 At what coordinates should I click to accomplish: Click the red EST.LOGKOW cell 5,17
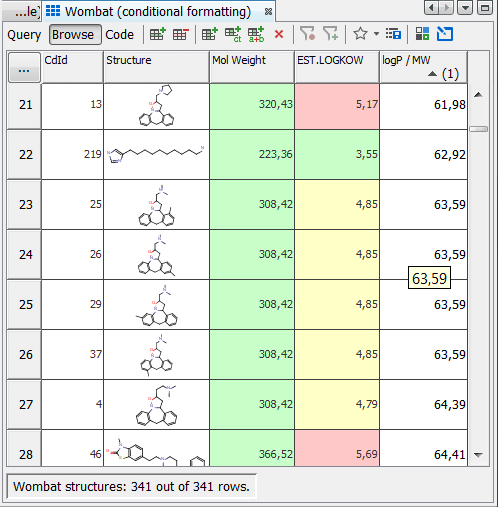tap(337, 106)
